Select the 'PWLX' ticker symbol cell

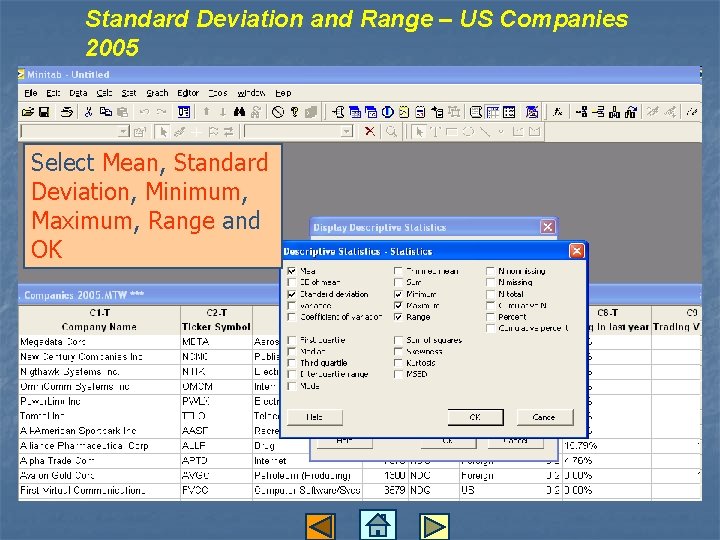[216, 401]
